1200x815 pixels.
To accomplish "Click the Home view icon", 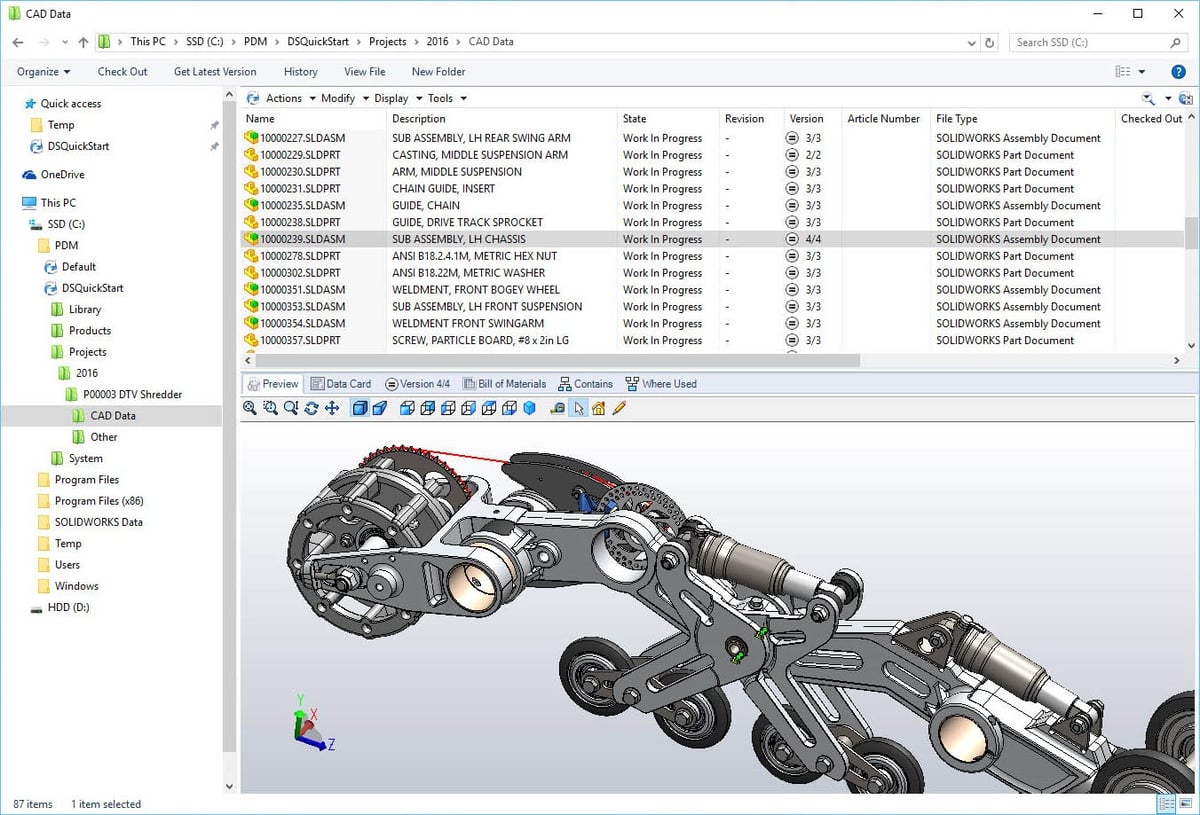I will click(x=597, y=408).
